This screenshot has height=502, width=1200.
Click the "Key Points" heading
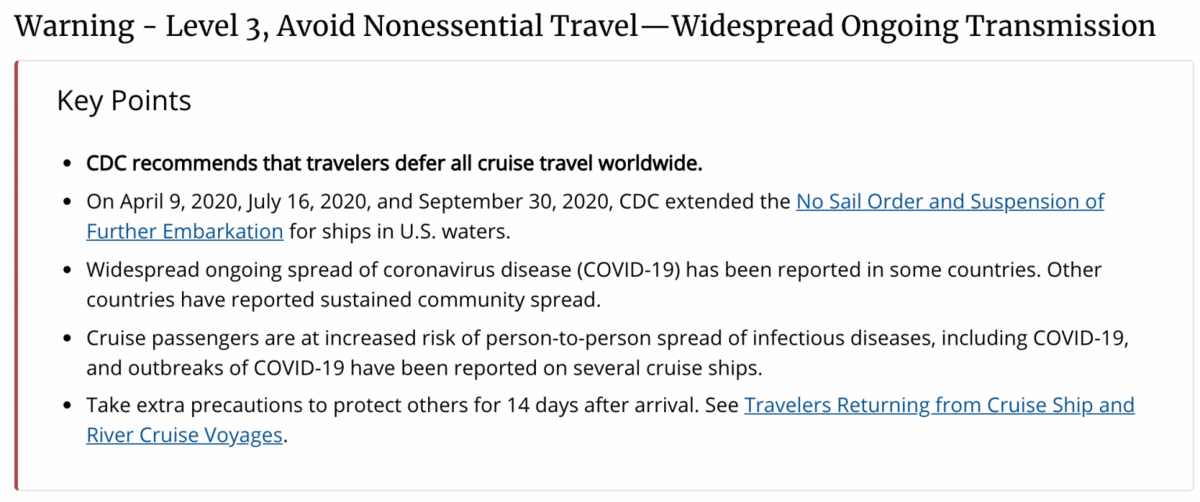124,101
